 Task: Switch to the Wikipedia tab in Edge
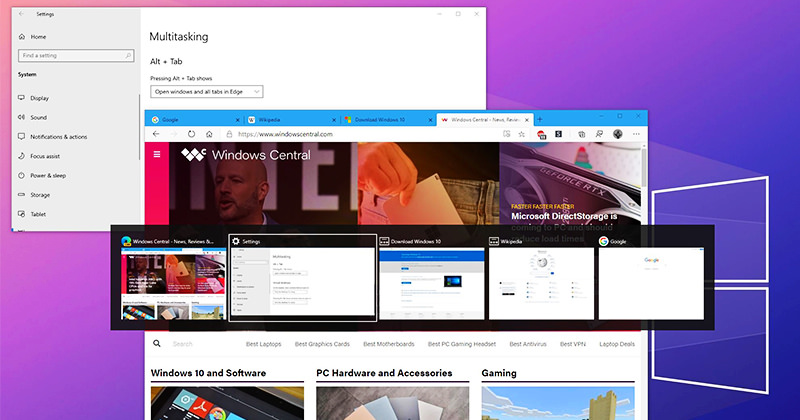click(291, 119)
